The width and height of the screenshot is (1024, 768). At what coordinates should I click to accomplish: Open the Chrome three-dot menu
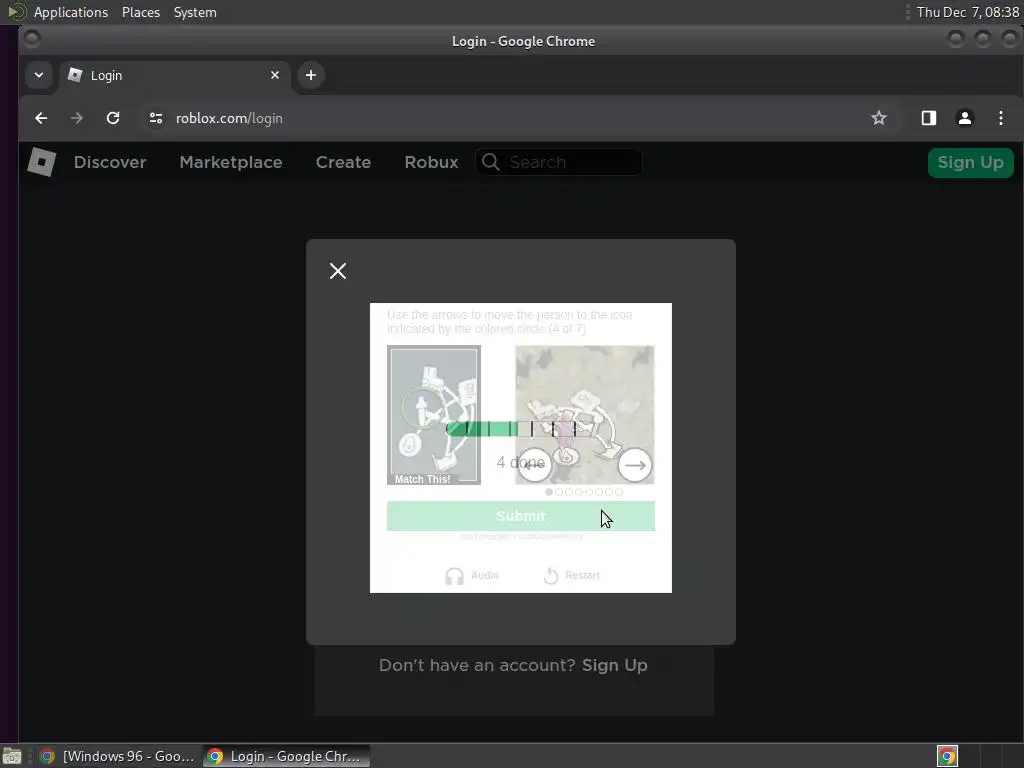(1001, 118)
